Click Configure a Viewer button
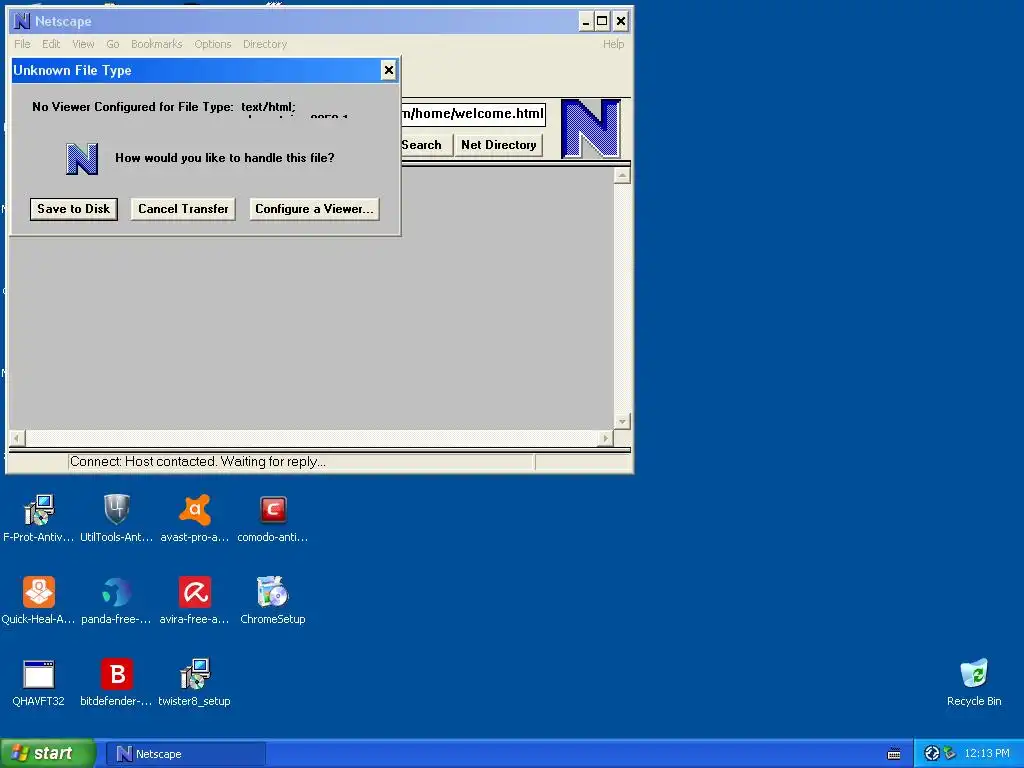The height and width of the screenshot is (768, 1024). (314, 209)
